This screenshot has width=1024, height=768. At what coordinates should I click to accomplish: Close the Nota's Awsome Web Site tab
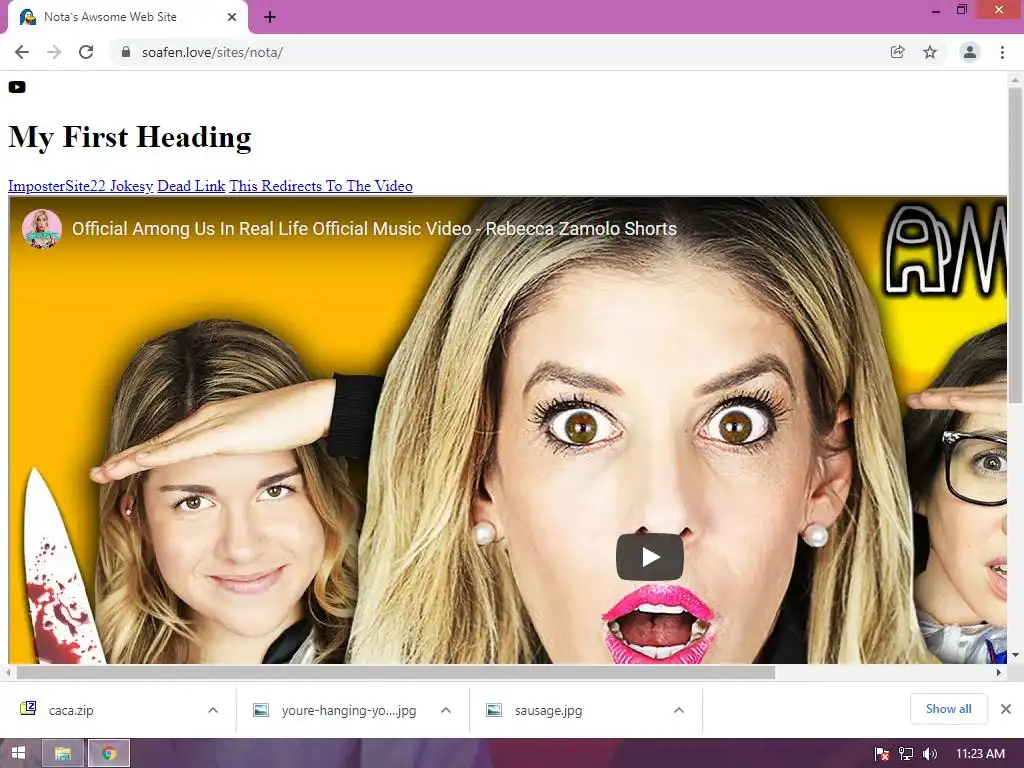[x=232, y=17]
